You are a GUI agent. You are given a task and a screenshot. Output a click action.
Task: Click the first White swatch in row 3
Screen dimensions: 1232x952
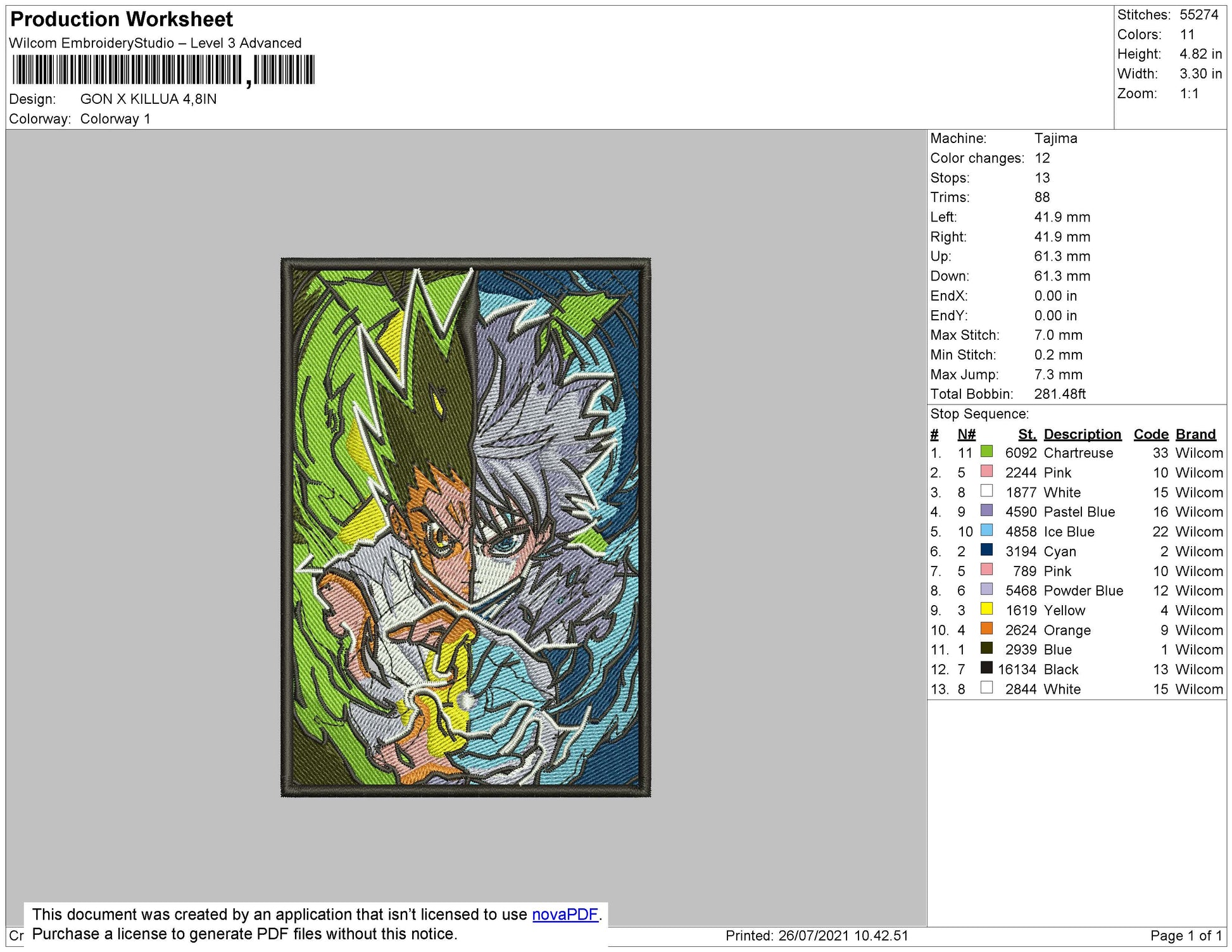(986, 491)
